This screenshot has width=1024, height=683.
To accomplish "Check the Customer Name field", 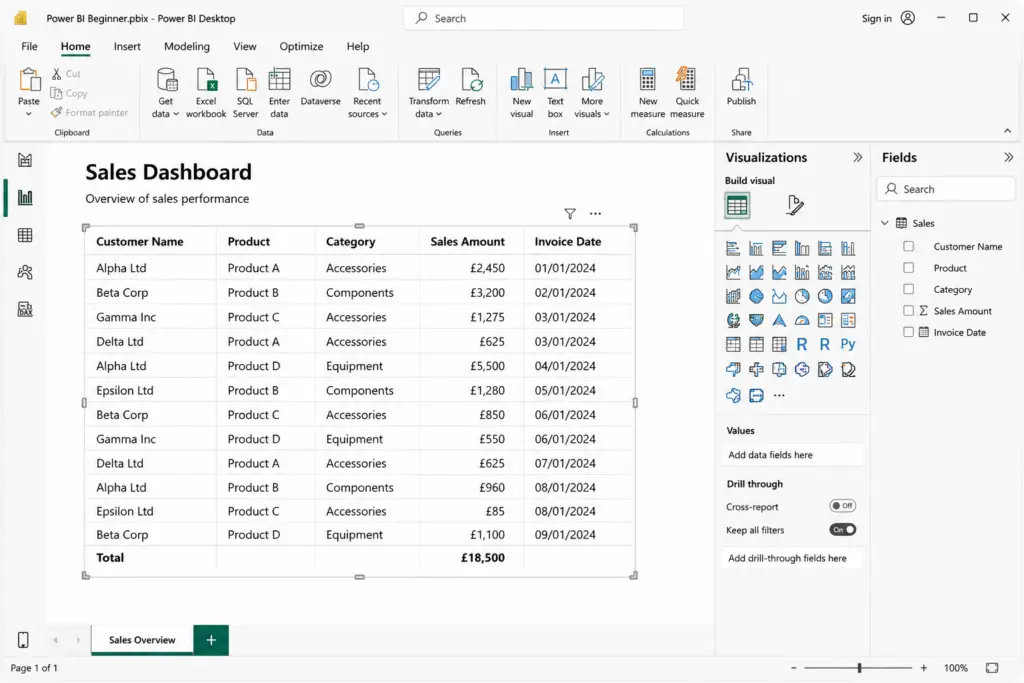I will (908, 246).
